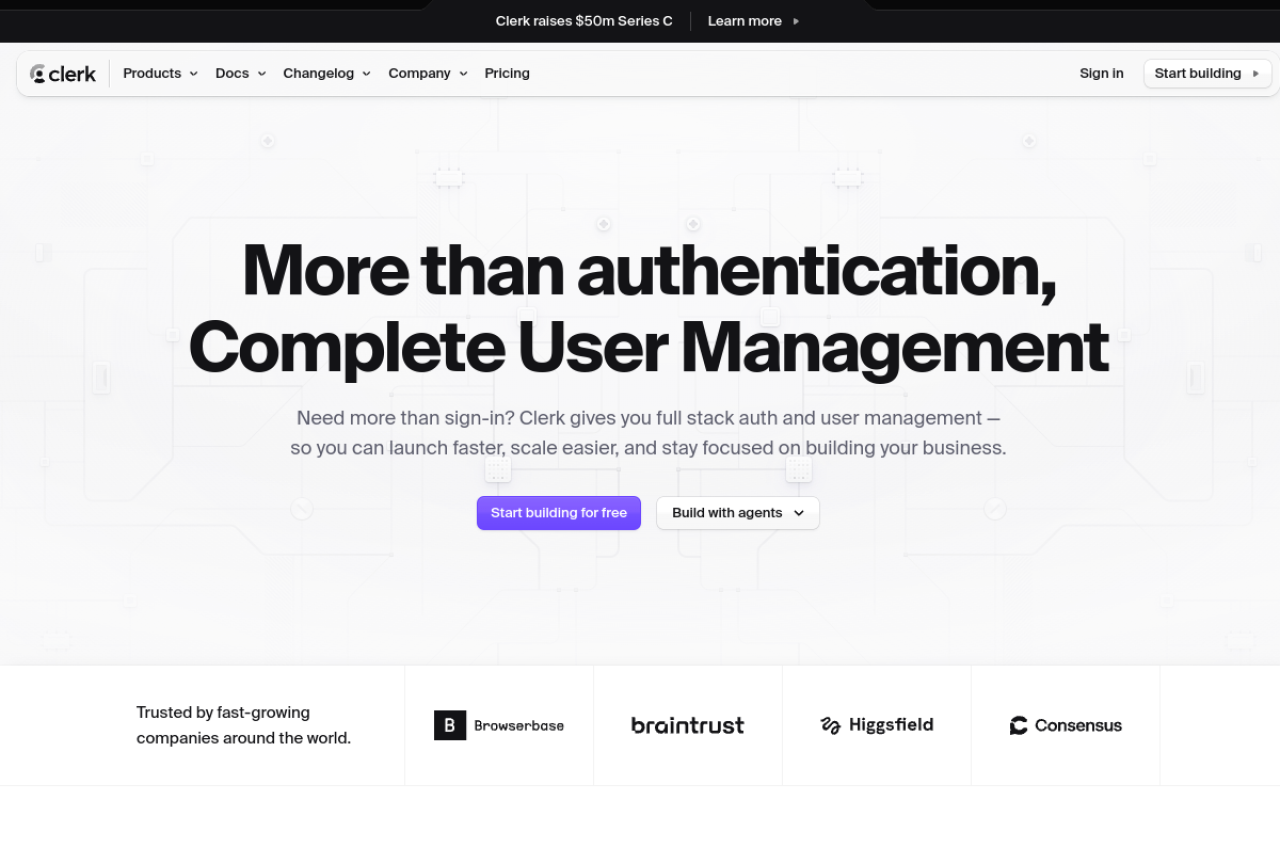
Task: Open the Learn more announcement link
Action: [x=744, y=21]
